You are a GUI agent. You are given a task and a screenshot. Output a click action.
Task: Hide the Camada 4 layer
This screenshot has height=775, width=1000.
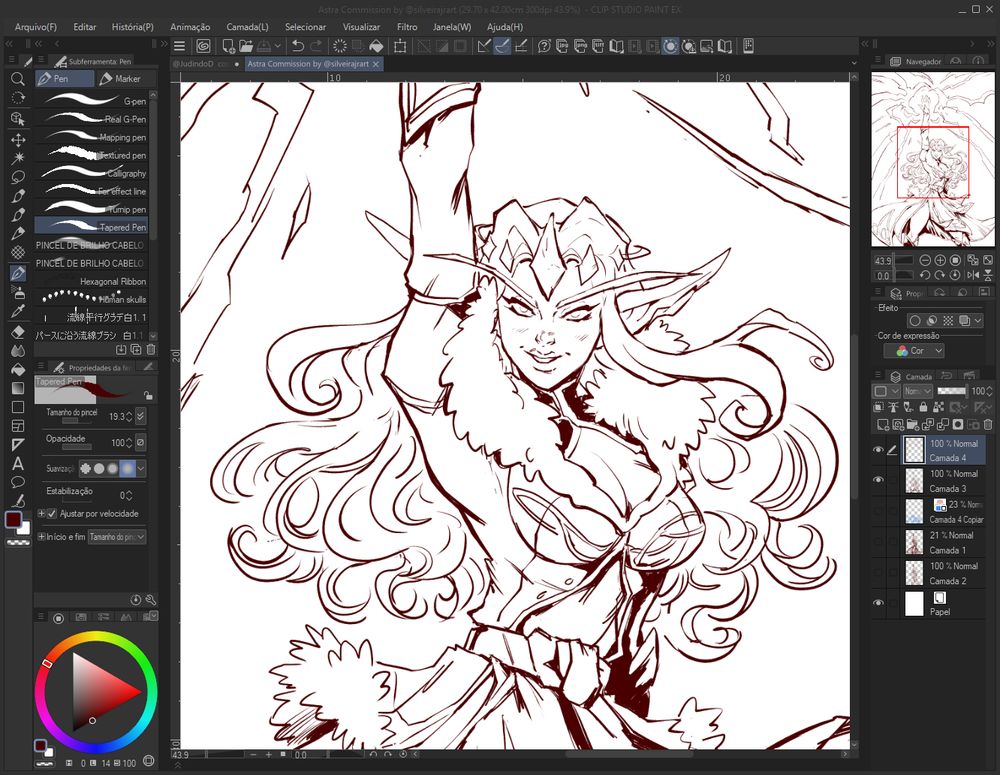tap(878, 450)
